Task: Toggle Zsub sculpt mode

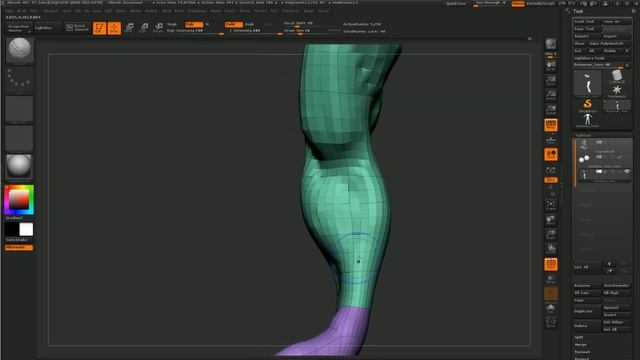Action: click(249, 24)
